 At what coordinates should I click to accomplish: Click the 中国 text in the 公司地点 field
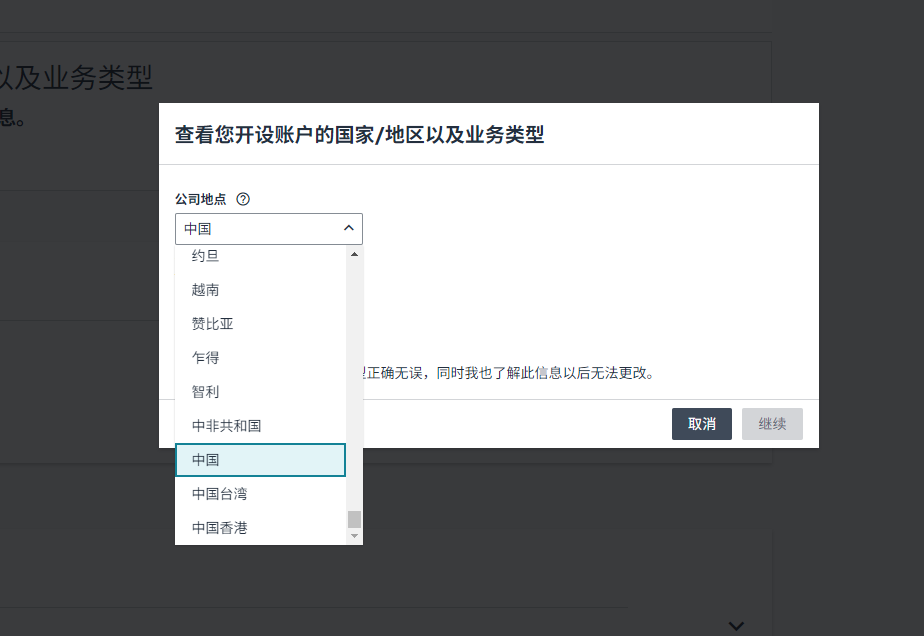tap(198, 229)
